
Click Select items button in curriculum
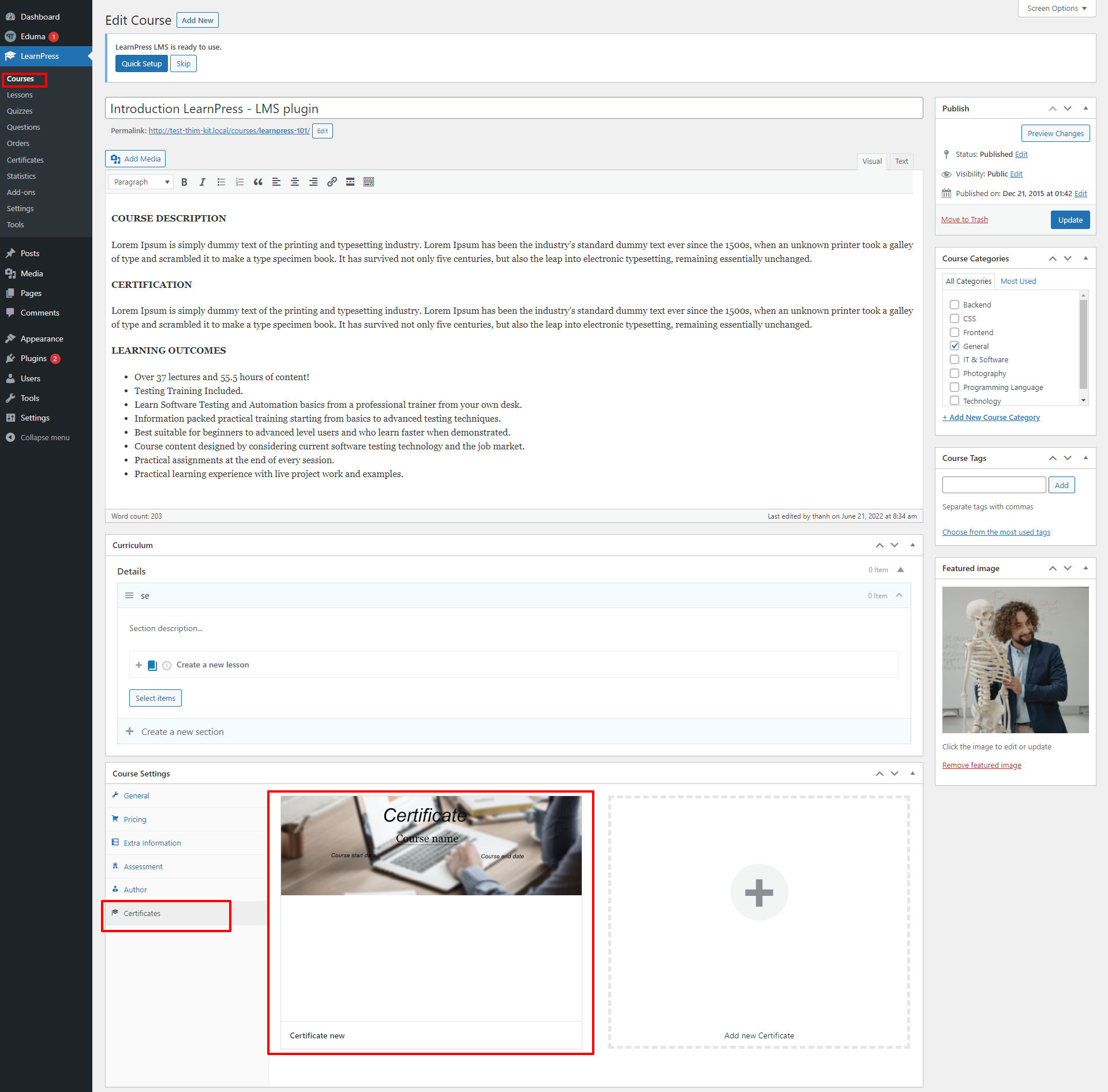pos(155,698)
